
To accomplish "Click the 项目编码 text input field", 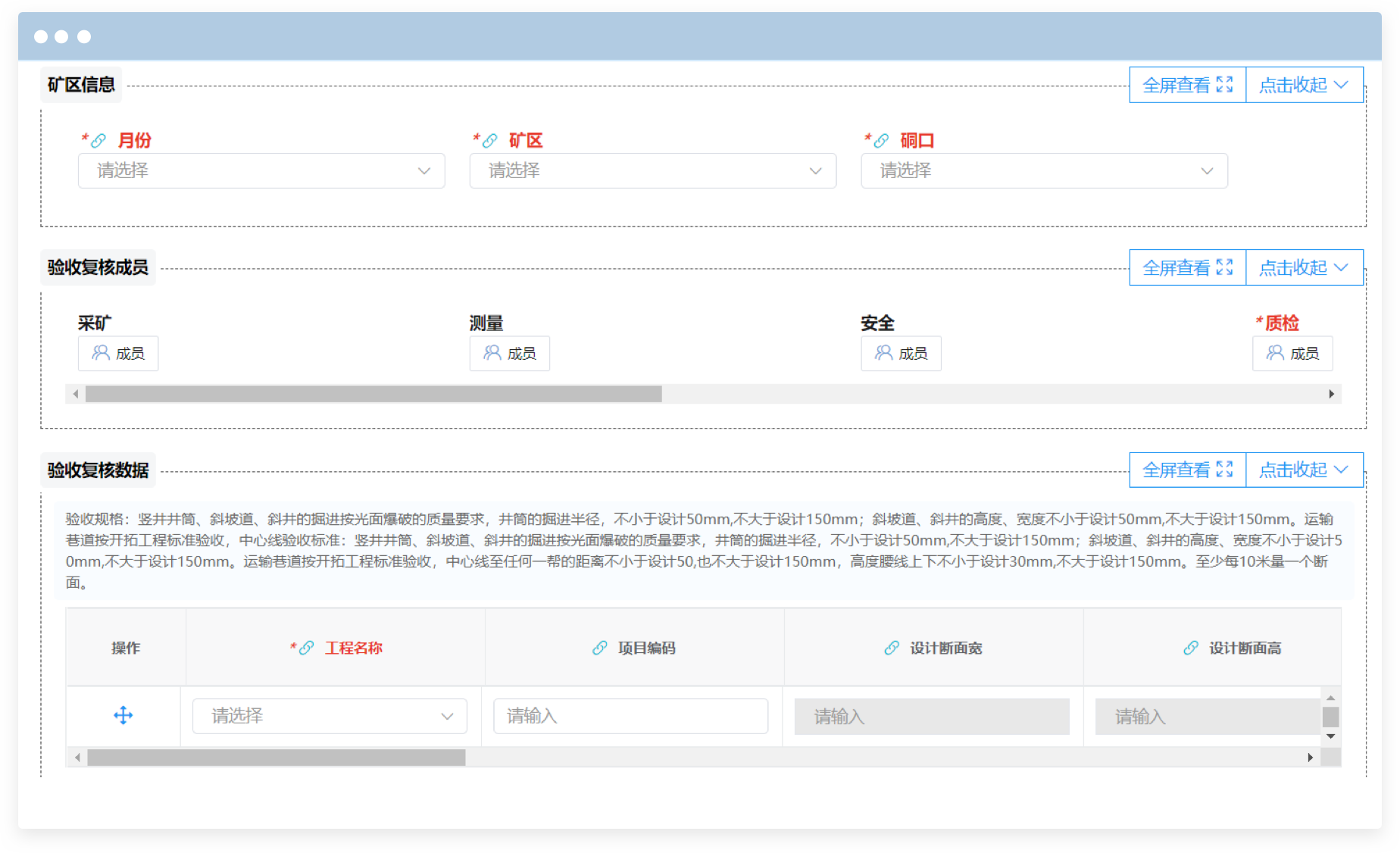I will click(x=630, y=717).
